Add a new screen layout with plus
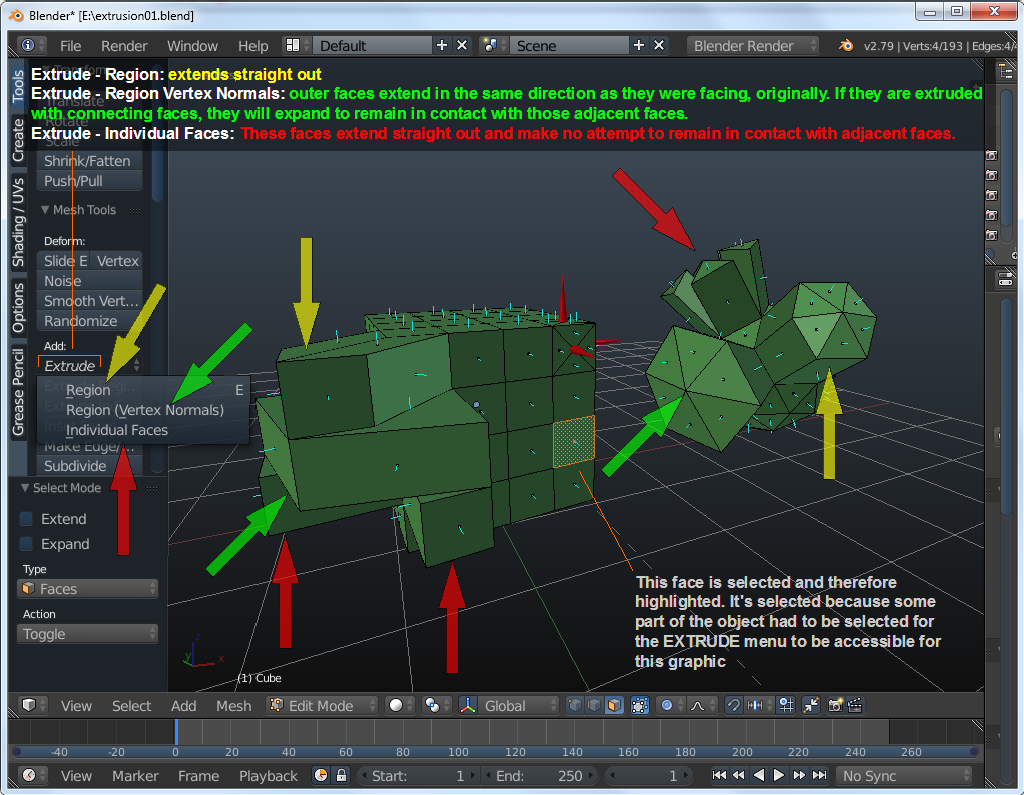The image size is (1024, 795). click(442, 45)
